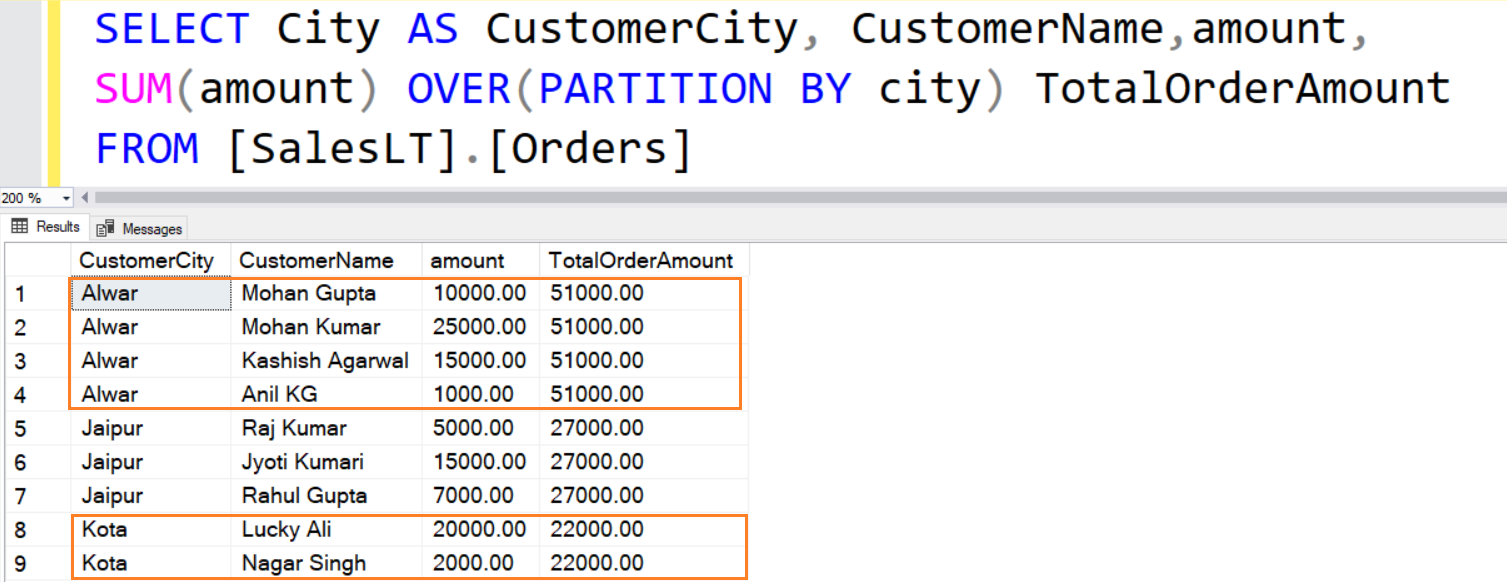Click the Anil KG cell
1507x582 pixels.
pyautogui.click(x=326, y=394)
